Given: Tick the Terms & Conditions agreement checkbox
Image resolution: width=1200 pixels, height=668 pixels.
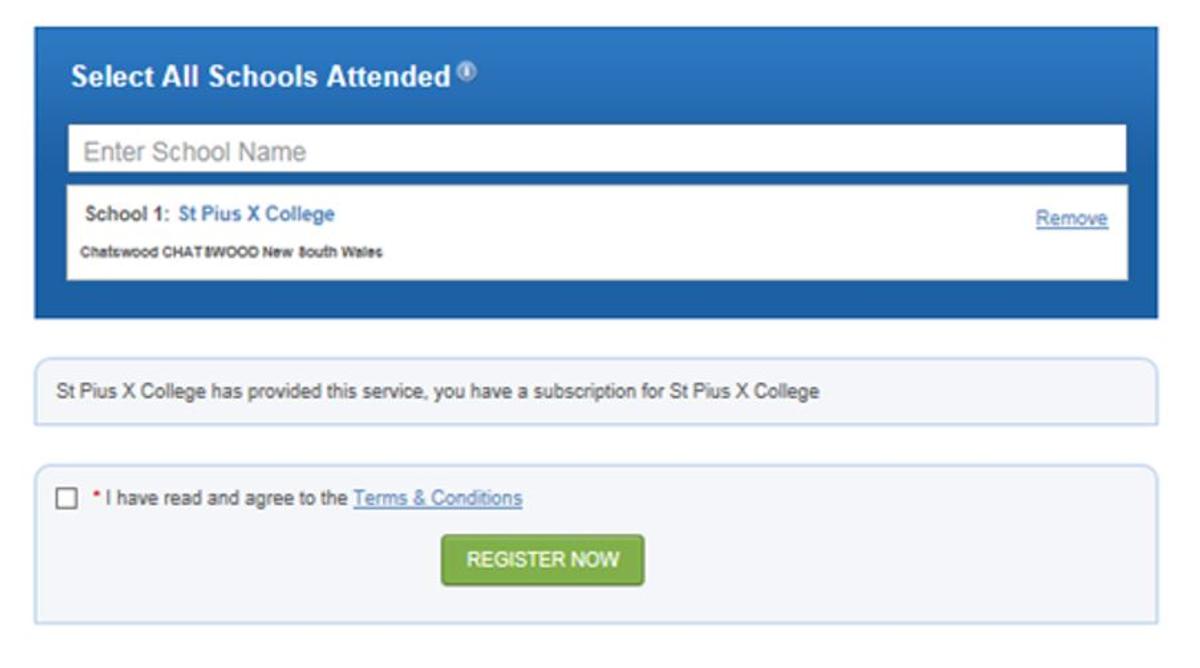Looking at the screenshot, I should point(66,498).
